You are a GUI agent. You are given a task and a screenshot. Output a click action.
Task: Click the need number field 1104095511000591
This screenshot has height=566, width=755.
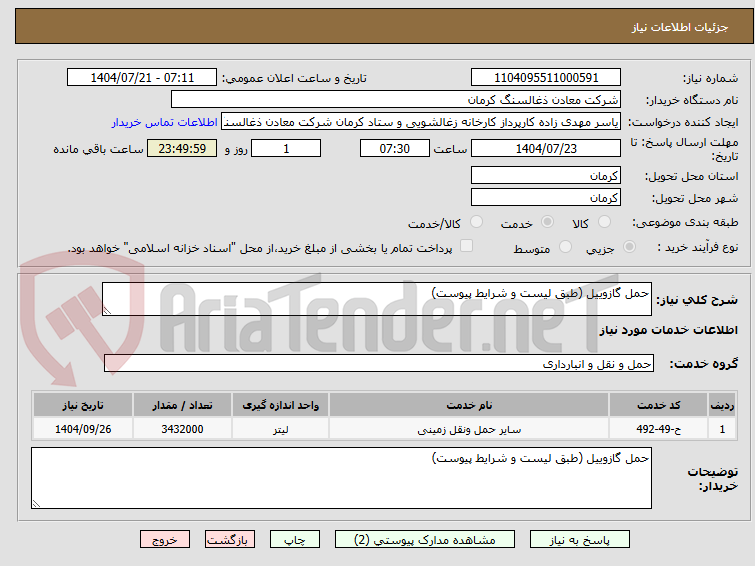[546, 78]
